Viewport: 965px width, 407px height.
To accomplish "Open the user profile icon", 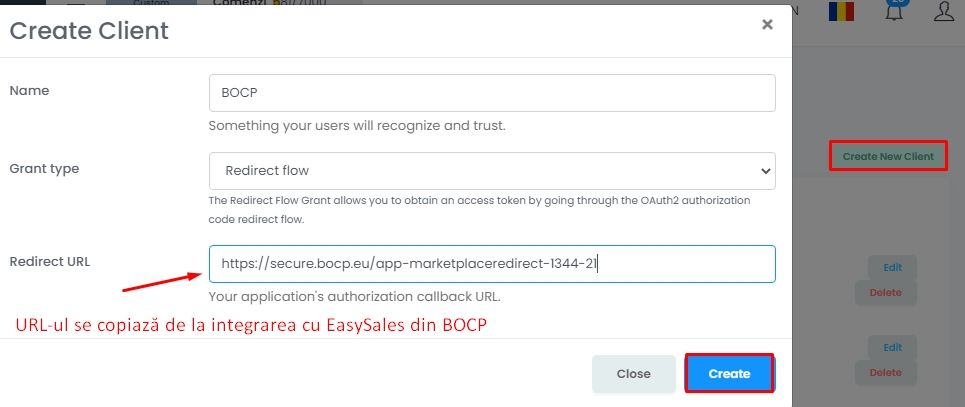I will 943,11.
